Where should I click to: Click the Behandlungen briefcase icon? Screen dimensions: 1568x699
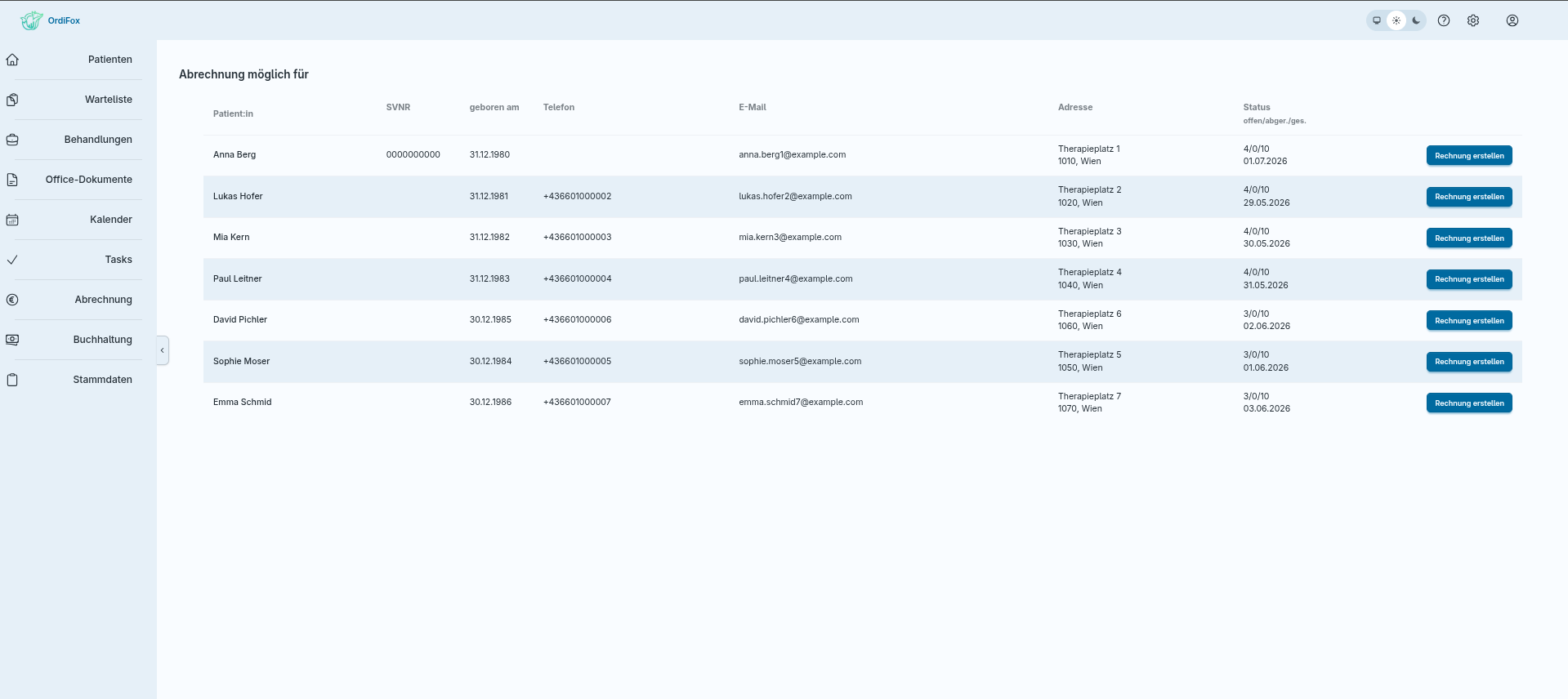tap(12, 140)
